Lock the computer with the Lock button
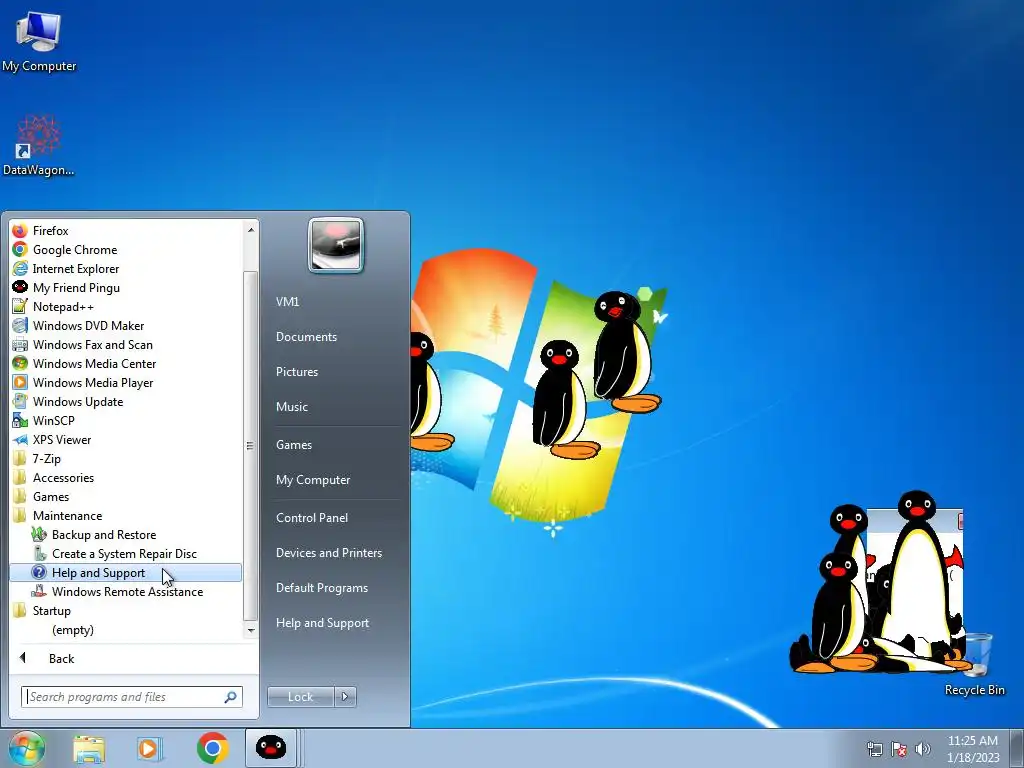This screenshot has height=768, width=1024. coord(300,697)
